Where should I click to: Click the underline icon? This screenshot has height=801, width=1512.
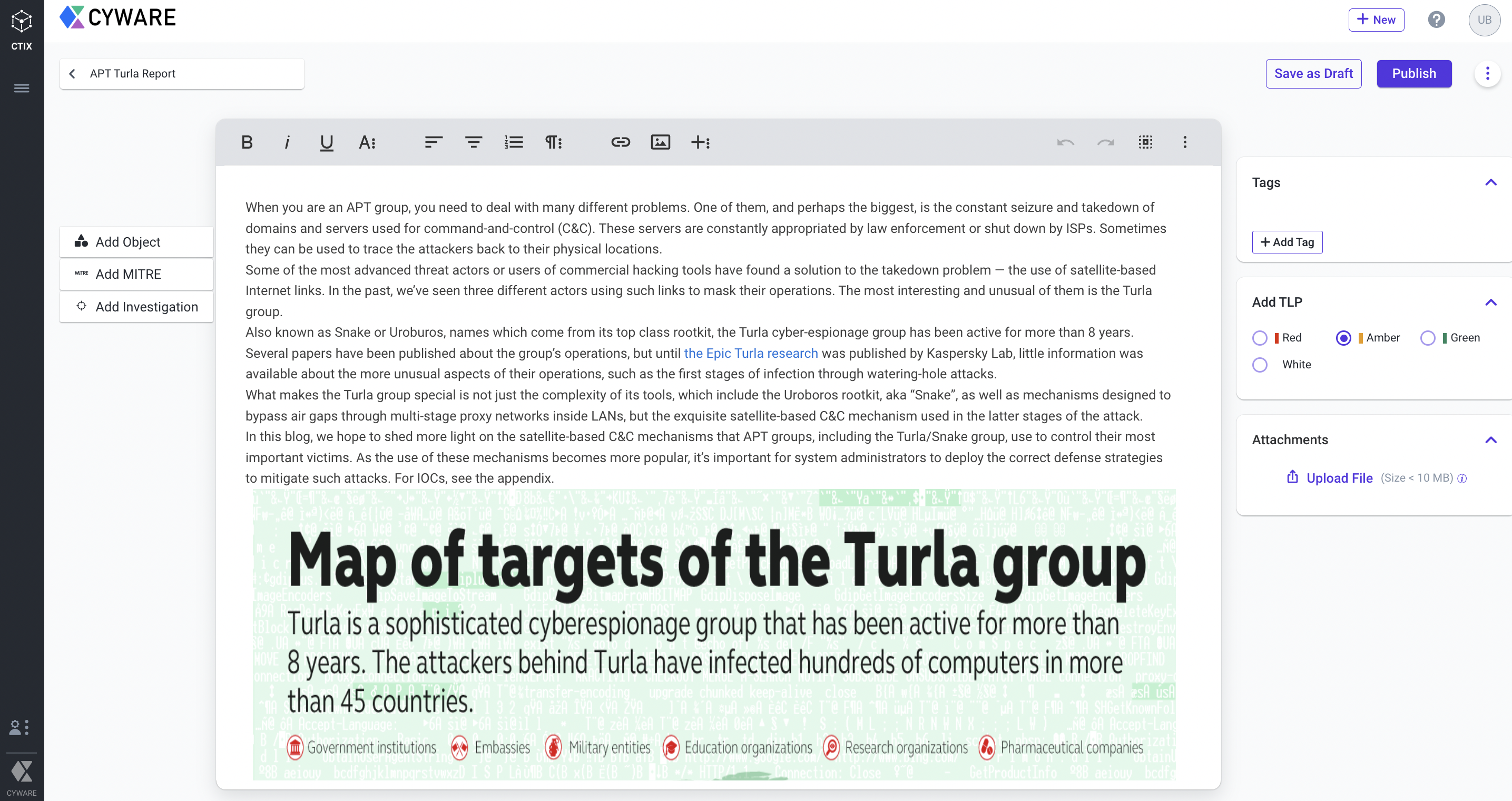point(326,142)
